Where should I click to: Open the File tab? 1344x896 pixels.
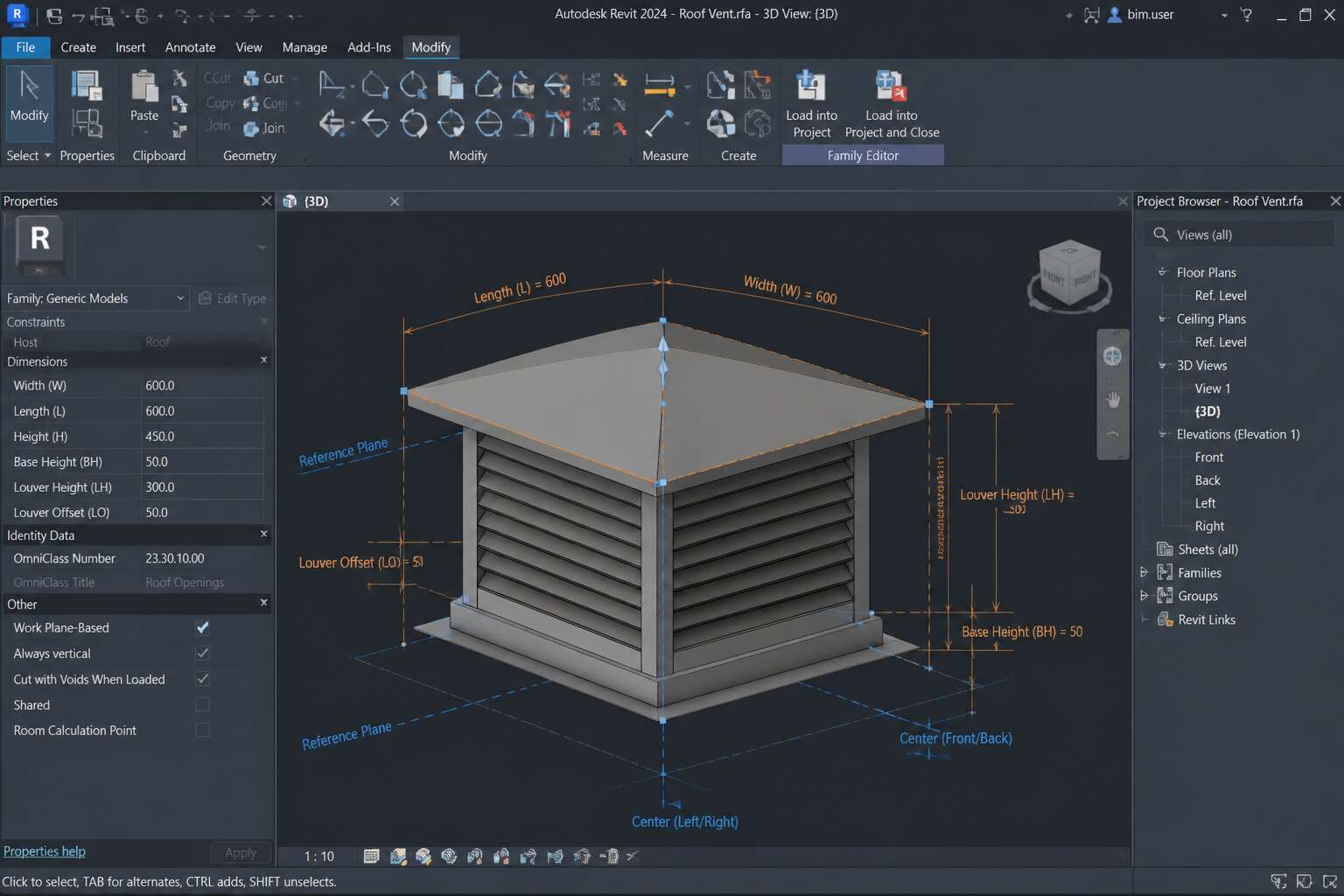pos(25,47)
